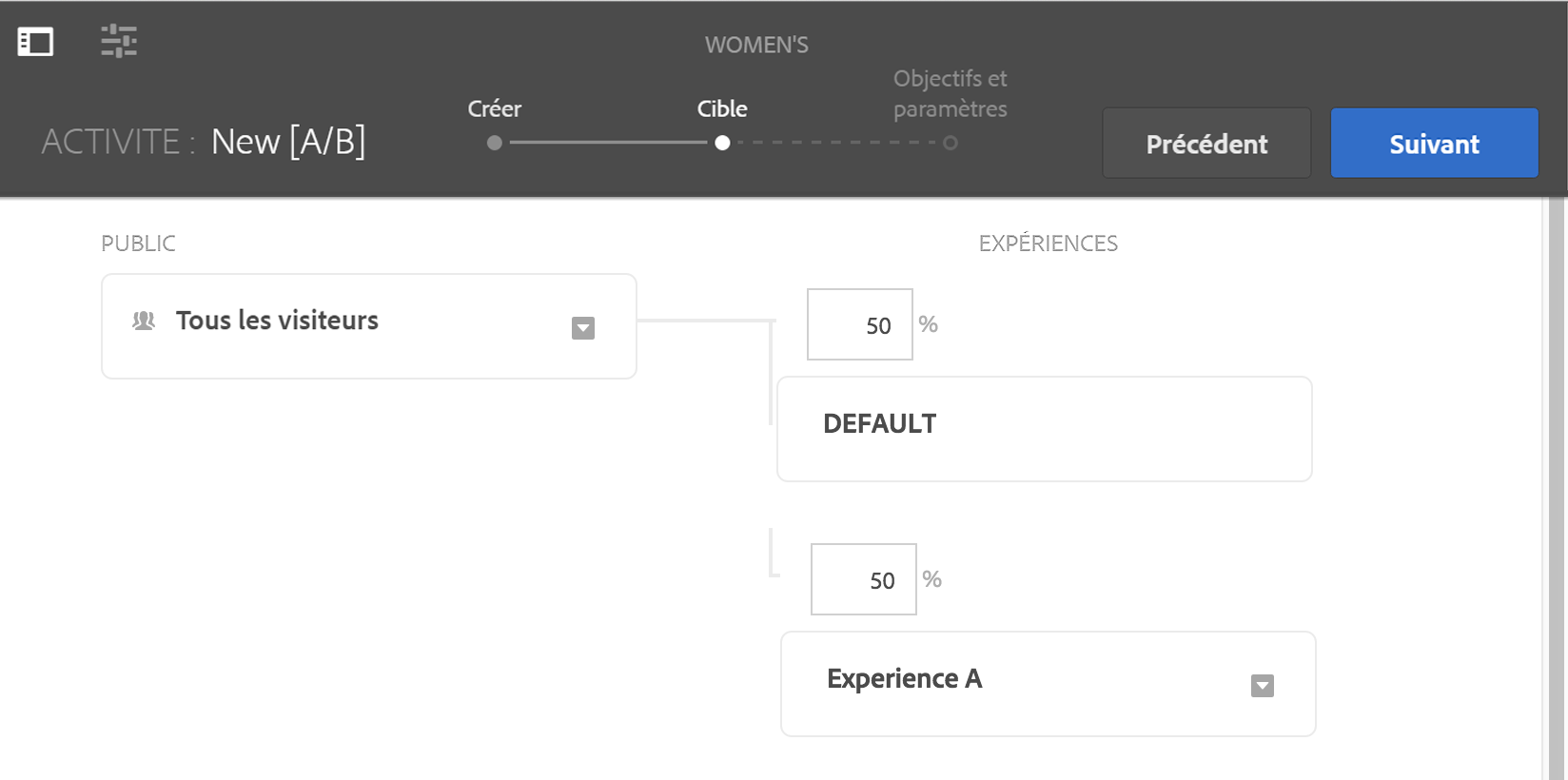The image size is (1568, 780).
Task: Edit the DEFAULT experience percentage field
Action: pos(860,325)
